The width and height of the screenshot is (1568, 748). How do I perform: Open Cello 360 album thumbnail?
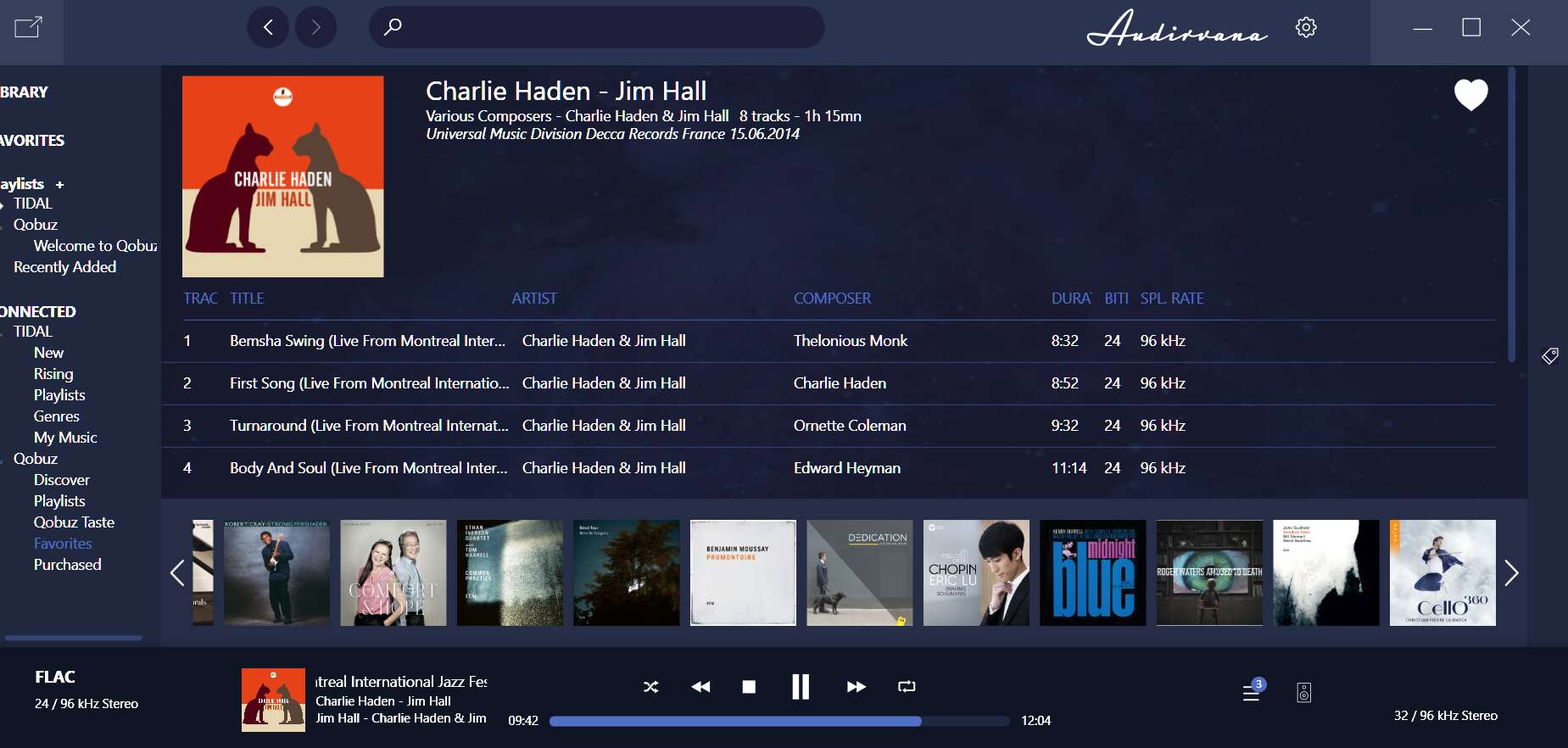1442,573
